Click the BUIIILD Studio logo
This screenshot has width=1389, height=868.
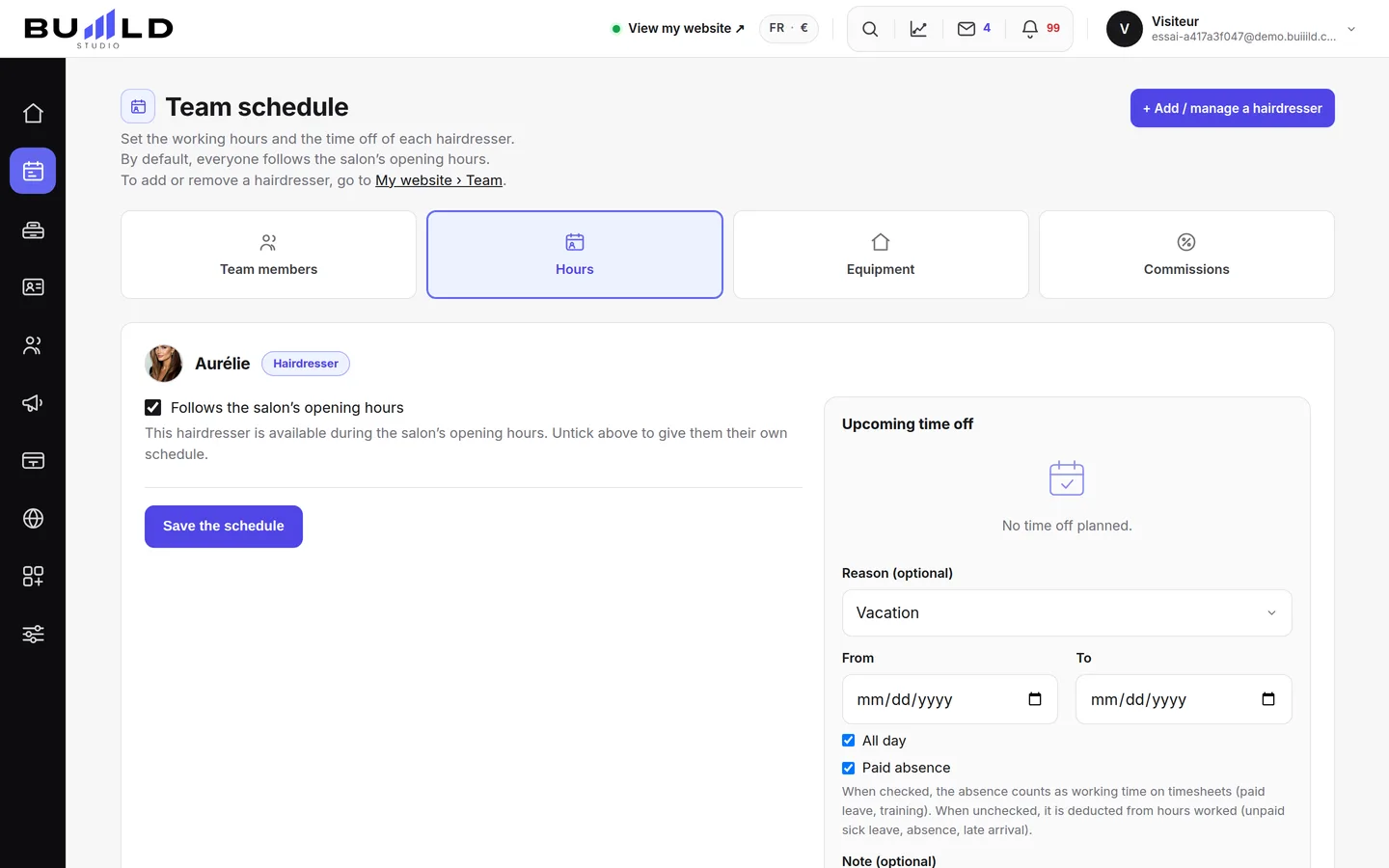click(98, 29)
